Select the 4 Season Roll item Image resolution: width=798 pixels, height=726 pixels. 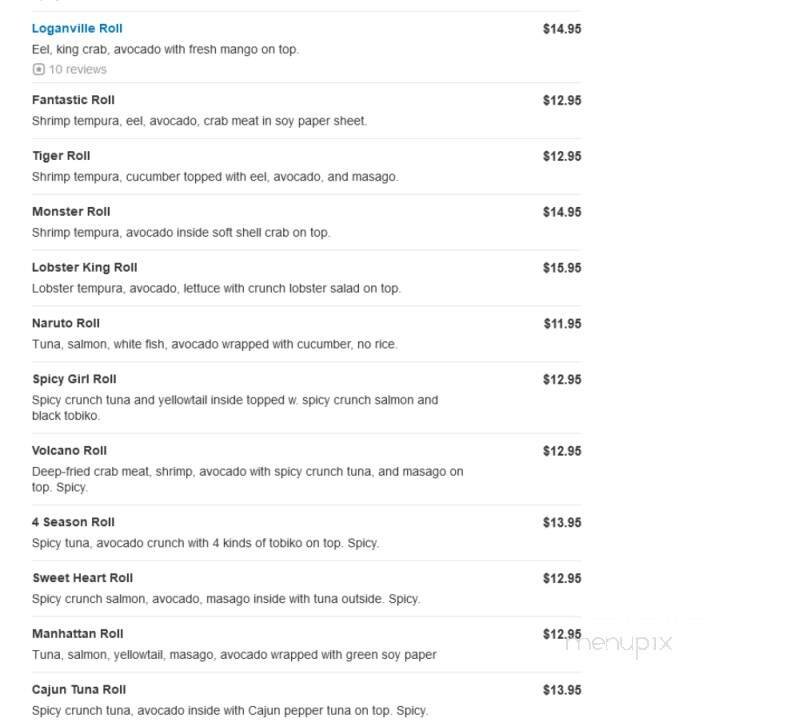(x=73, y=523)
